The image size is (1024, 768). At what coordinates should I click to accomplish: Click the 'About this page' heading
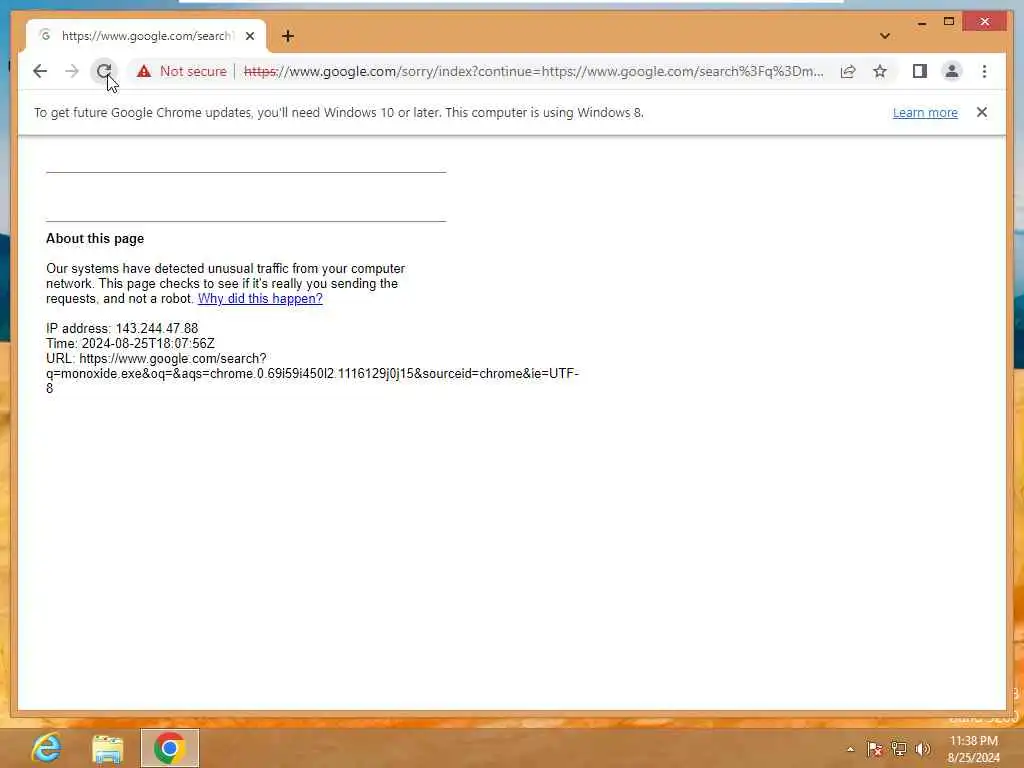click(95, 238)
